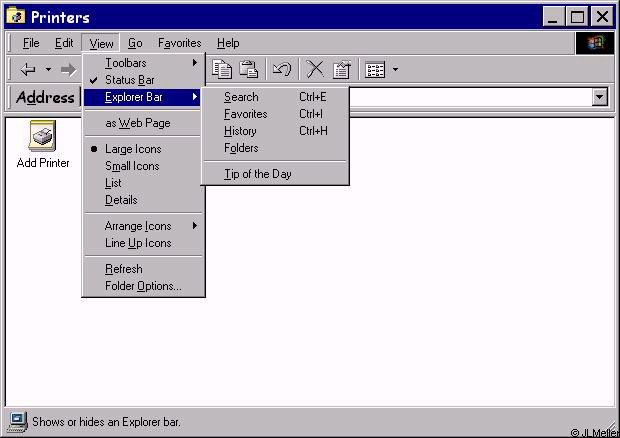Show the Folders explorer bar
The image size is (620, 438).
[275, 148]
